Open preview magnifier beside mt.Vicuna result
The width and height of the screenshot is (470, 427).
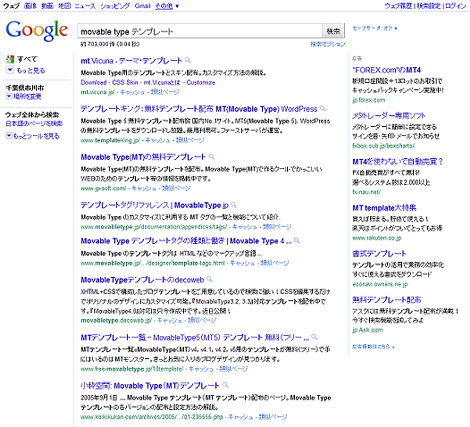point(188,60)
